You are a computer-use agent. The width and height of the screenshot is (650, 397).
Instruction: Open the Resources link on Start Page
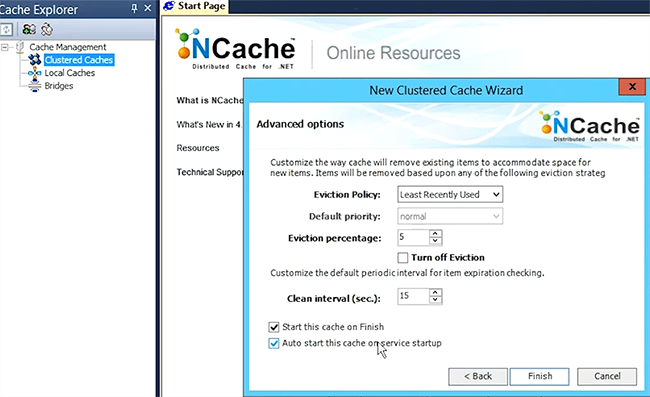[x=198, y=148]
